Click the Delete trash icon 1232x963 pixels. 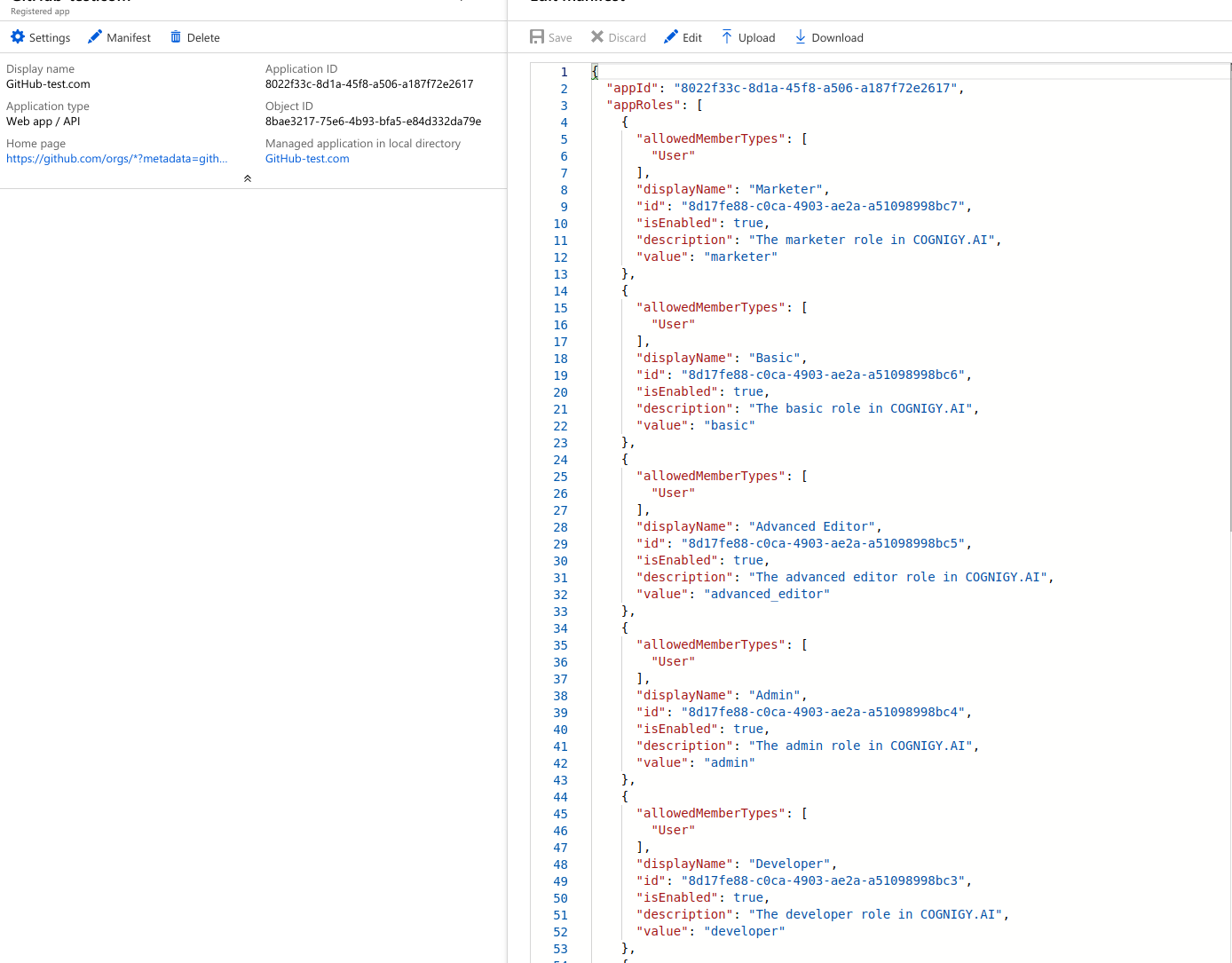tap(176, 37)
